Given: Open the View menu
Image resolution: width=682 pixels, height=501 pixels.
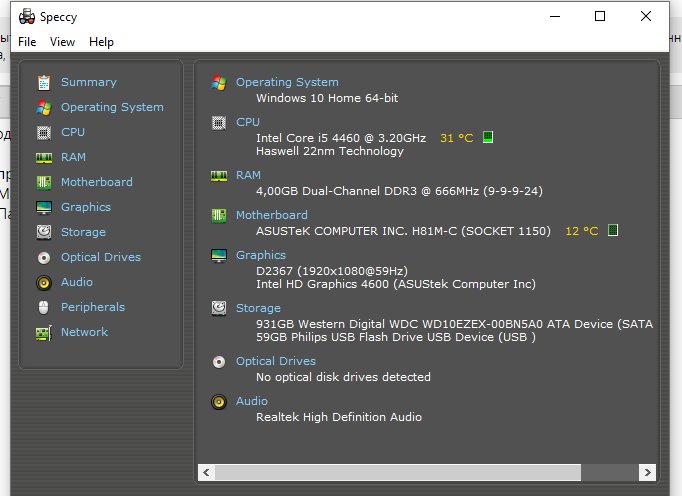Looking at the screenshot, I should tap(62, 42).
